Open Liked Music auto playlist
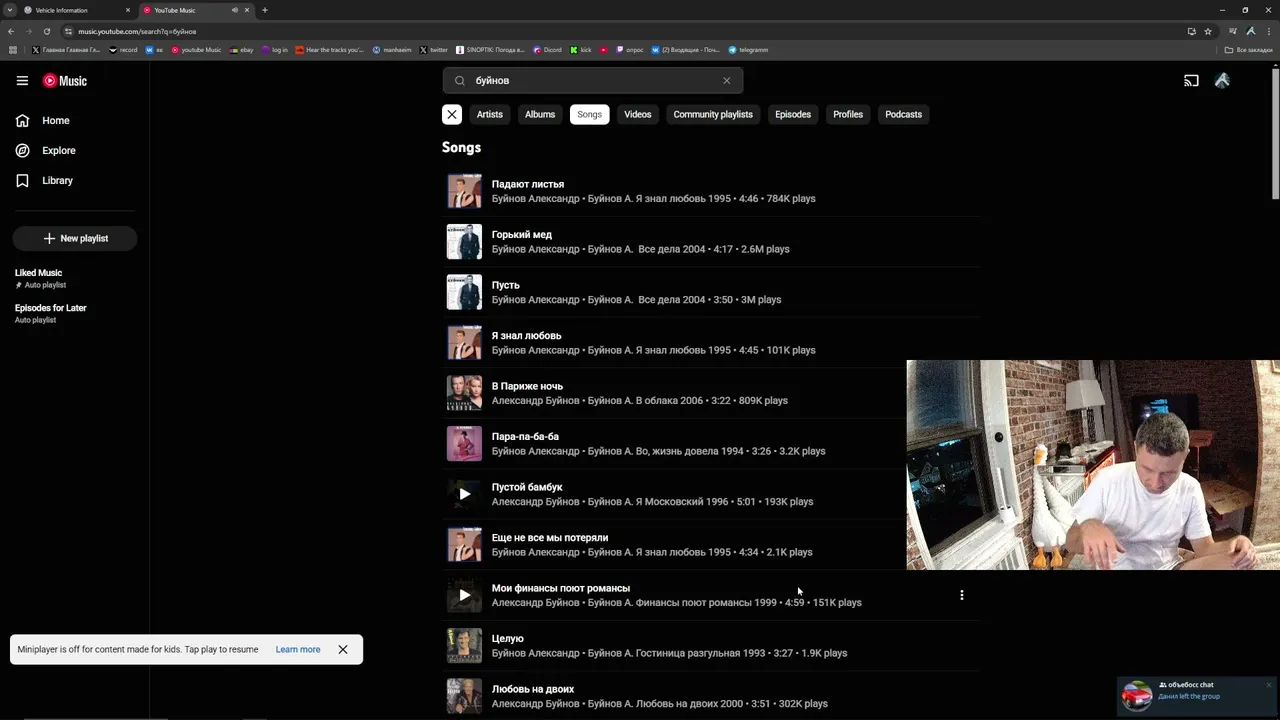 (40, 278)
